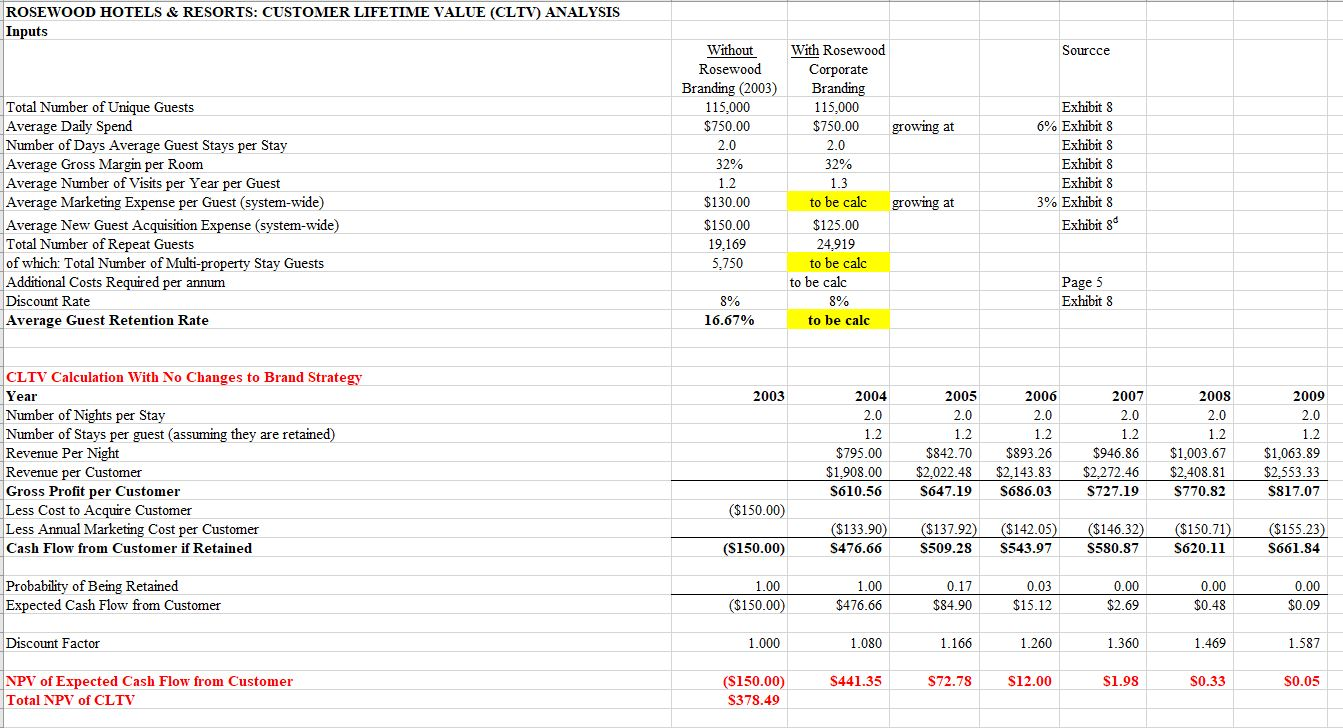The height and width of the screenshot is (728, 1343).
Task: Select 'CLTV Calculation With No Changes to Brand Strategy' heading
Action: coord(184,377)
